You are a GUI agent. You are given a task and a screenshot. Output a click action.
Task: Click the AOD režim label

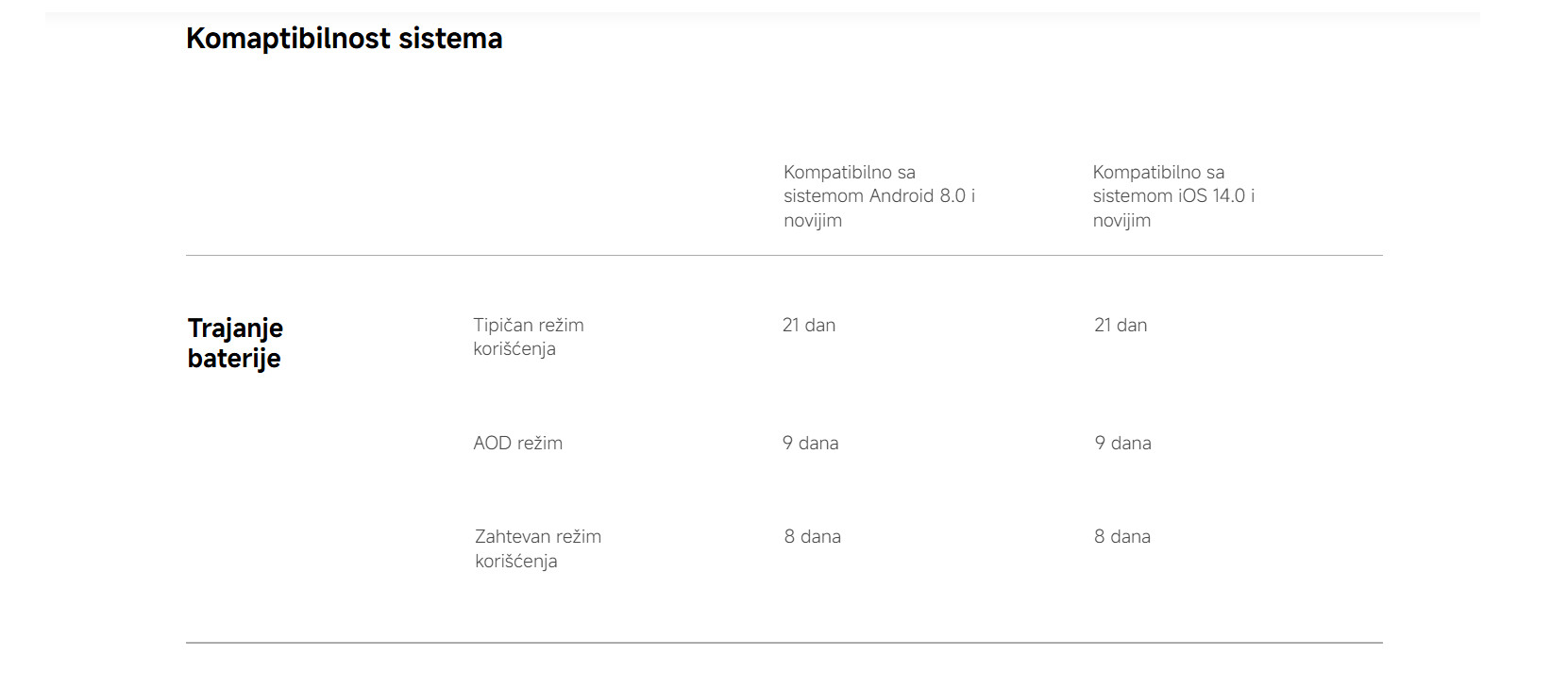(517, 443)
